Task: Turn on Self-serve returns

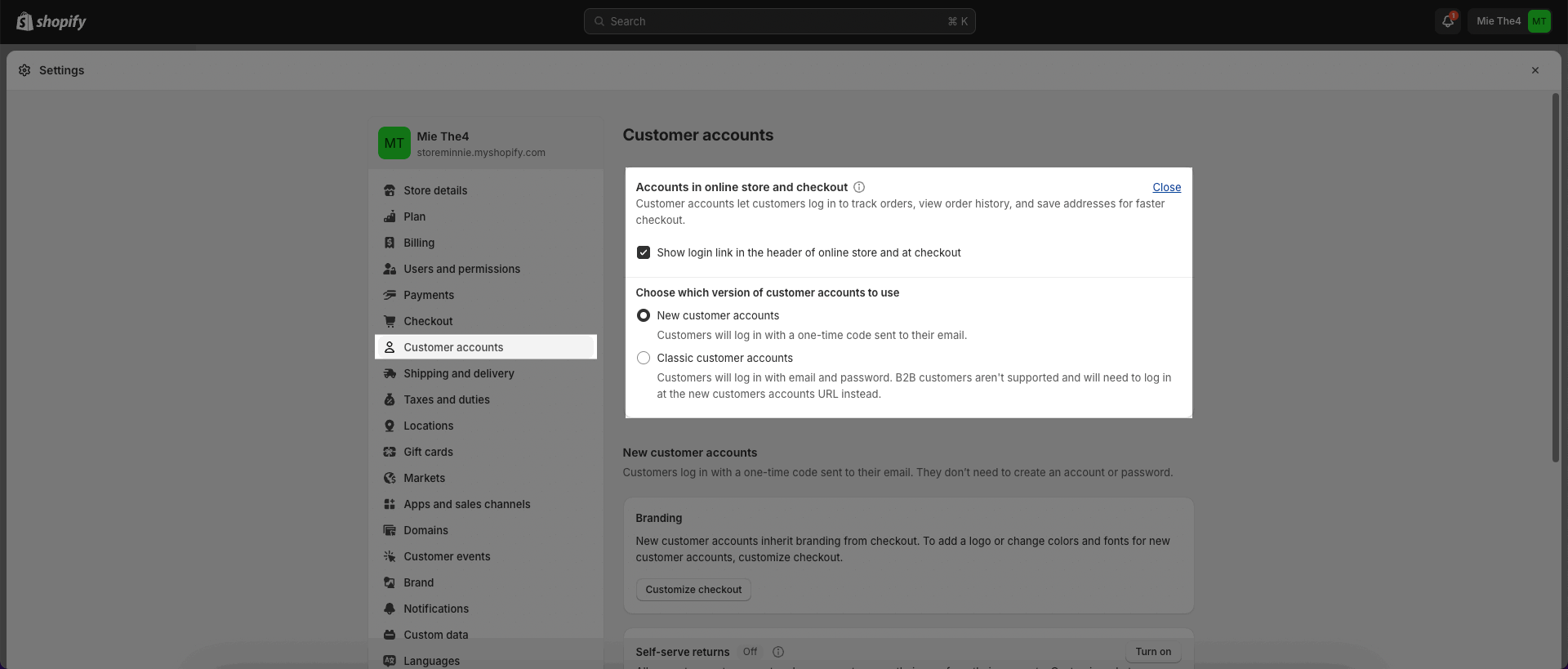Action: [x=1153, y=652]
